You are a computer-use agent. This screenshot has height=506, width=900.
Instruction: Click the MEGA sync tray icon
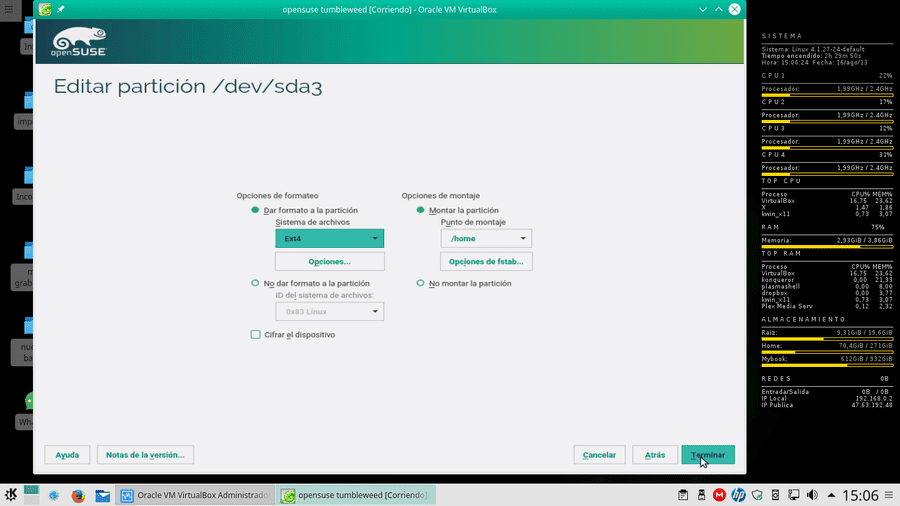pyautogui.click(x=719, y=495)
